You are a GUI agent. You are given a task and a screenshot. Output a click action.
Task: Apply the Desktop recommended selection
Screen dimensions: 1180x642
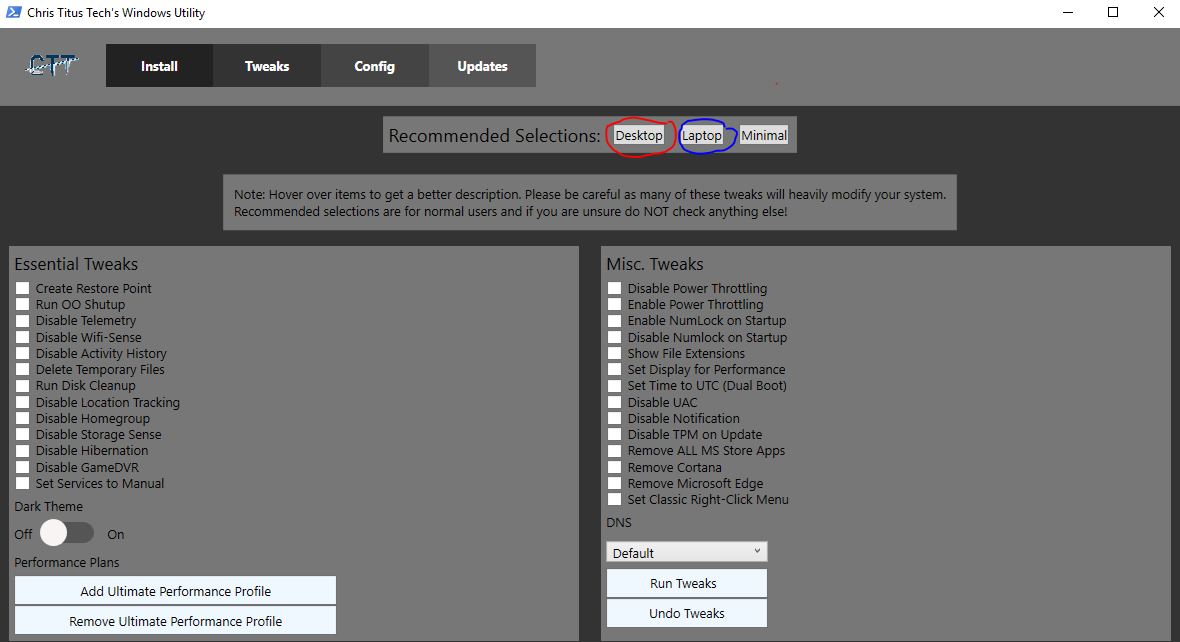639,135
